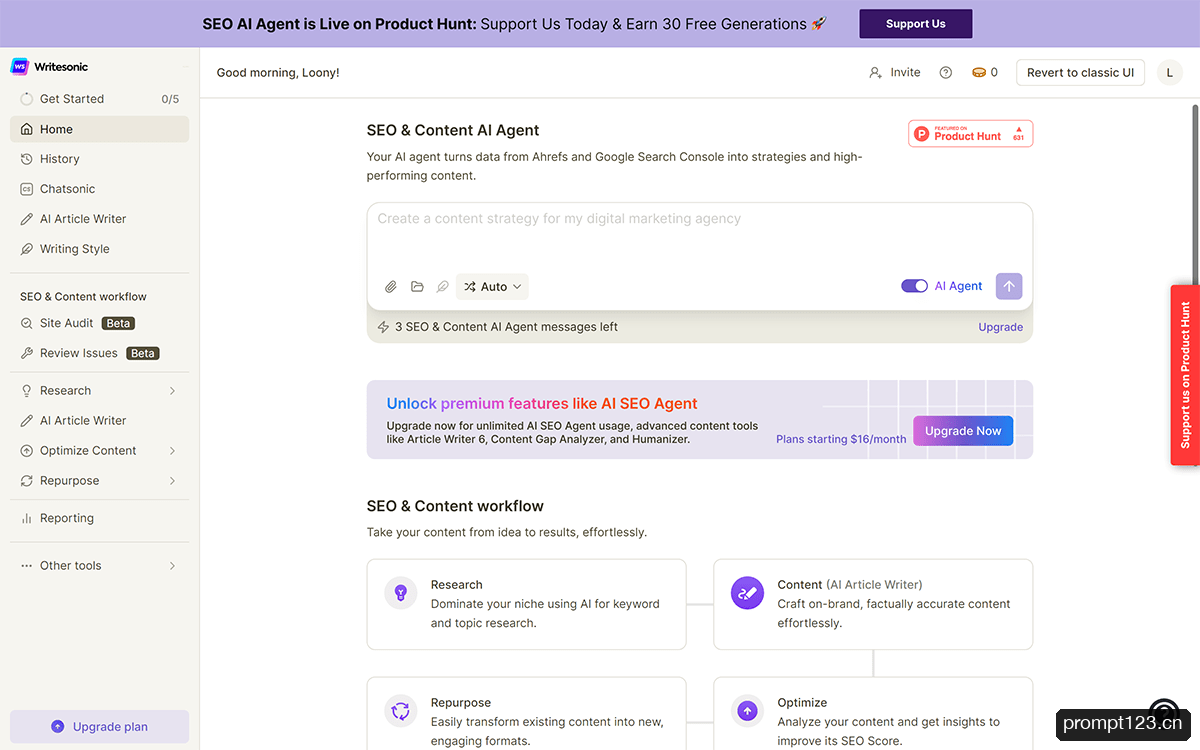Viewport: 1200px width, 750px height.
Task: Click Plans starting $16/month link
Action: 841,439
